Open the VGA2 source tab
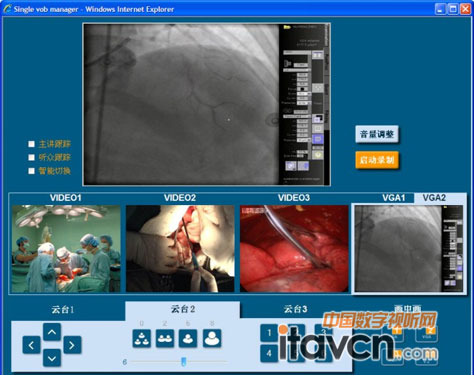Screen dimensions: 474x375 (x=434, y=198)
